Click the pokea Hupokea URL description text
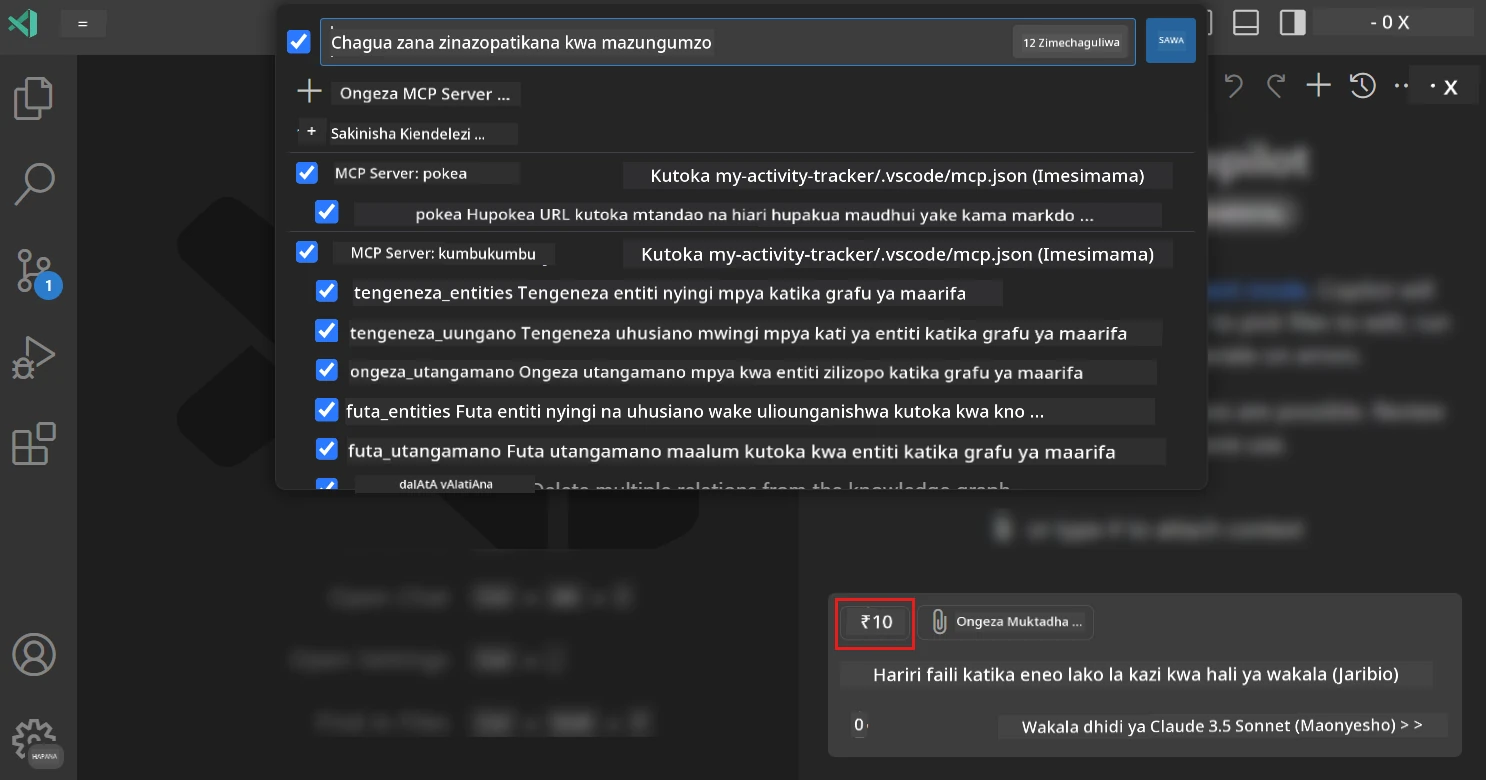This screenshot has width=1486, height=780. pyautogui.click(x=757, y=214)
